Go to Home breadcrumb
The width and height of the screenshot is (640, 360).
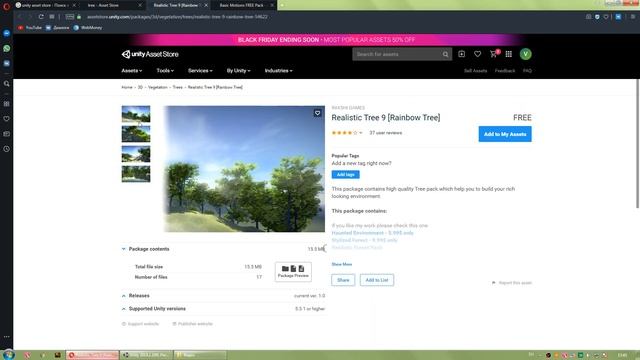pos(127,87)
